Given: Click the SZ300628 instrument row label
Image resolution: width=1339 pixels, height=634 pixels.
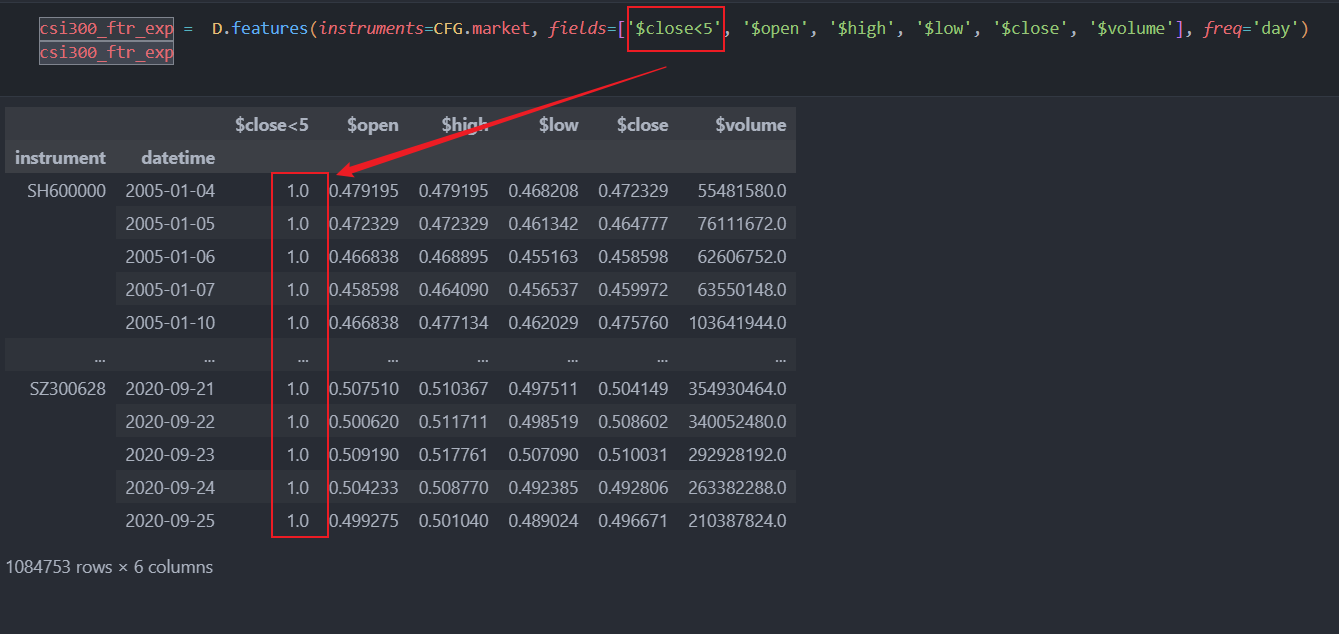Looking at the screenshot, I should 66,388.
